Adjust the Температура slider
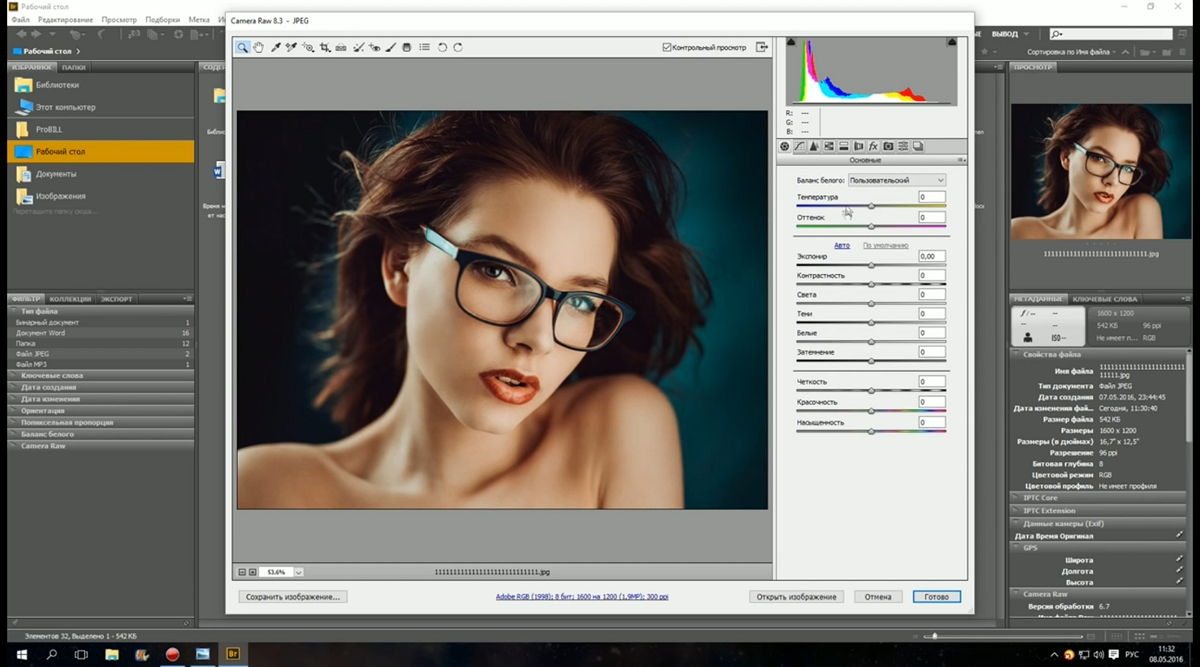 [871, 206]
